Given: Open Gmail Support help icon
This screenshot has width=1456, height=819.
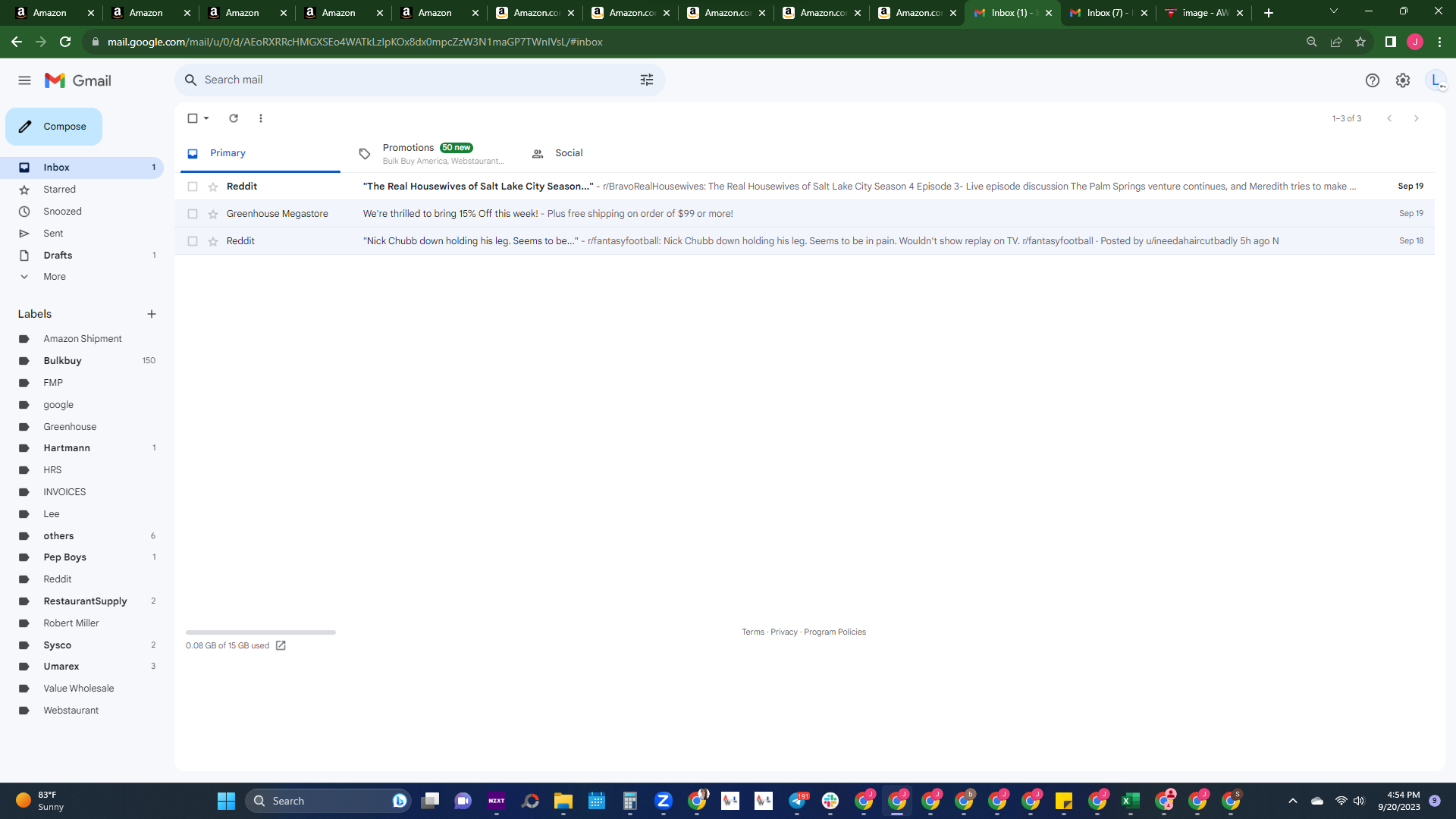Looking at the screenshot, I should [1373, 80].
